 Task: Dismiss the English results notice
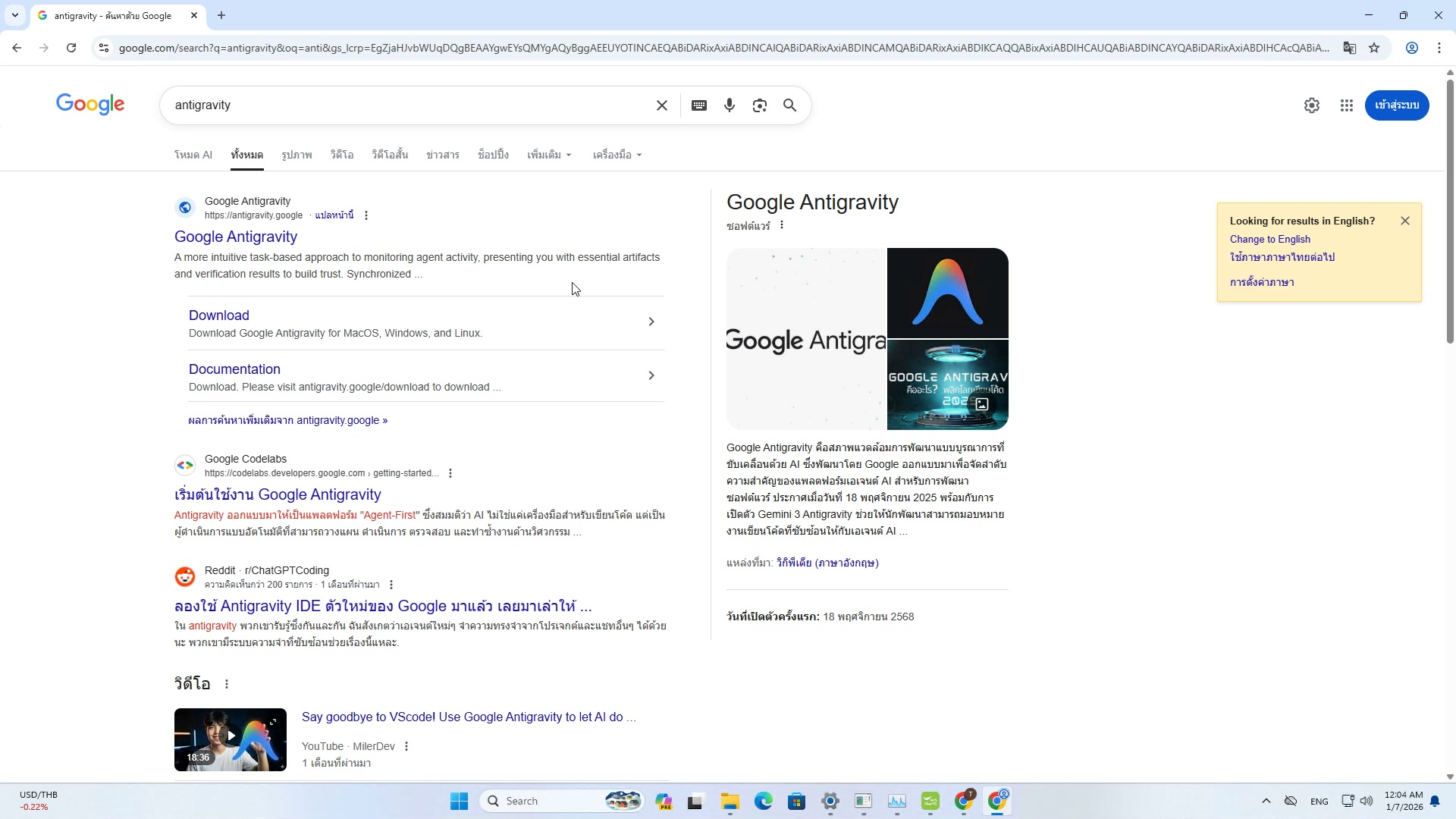[x=1404, y=221]
